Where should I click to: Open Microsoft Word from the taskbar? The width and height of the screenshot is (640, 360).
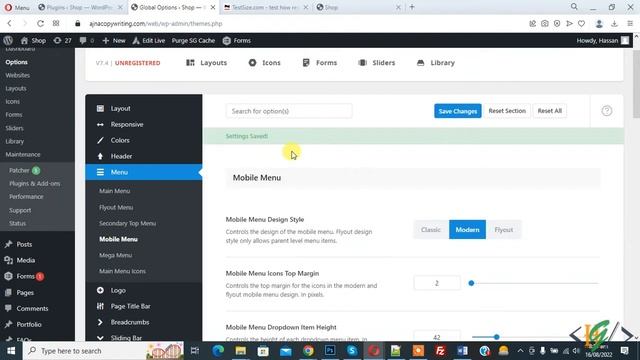point(462,351)
